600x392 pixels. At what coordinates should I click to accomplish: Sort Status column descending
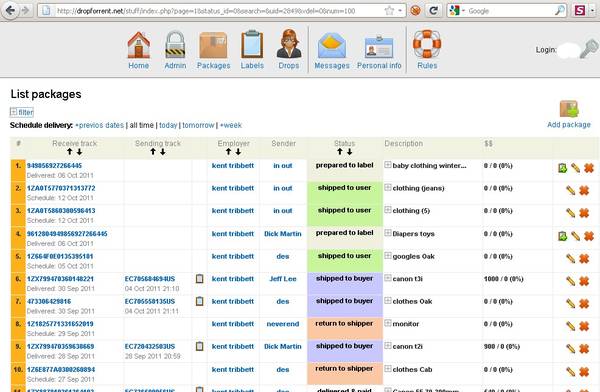click(x=349, y=152)
